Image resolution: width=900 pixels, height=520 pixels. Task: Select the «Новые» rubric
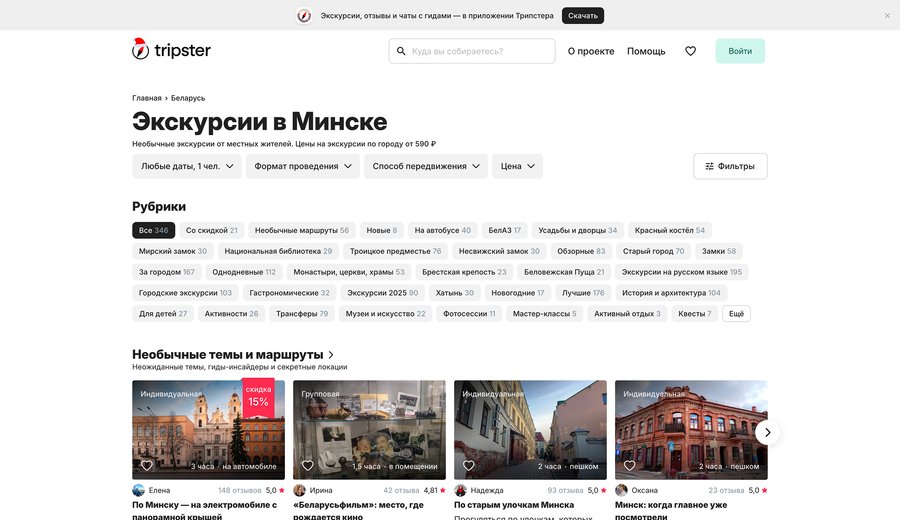(382, 230)
